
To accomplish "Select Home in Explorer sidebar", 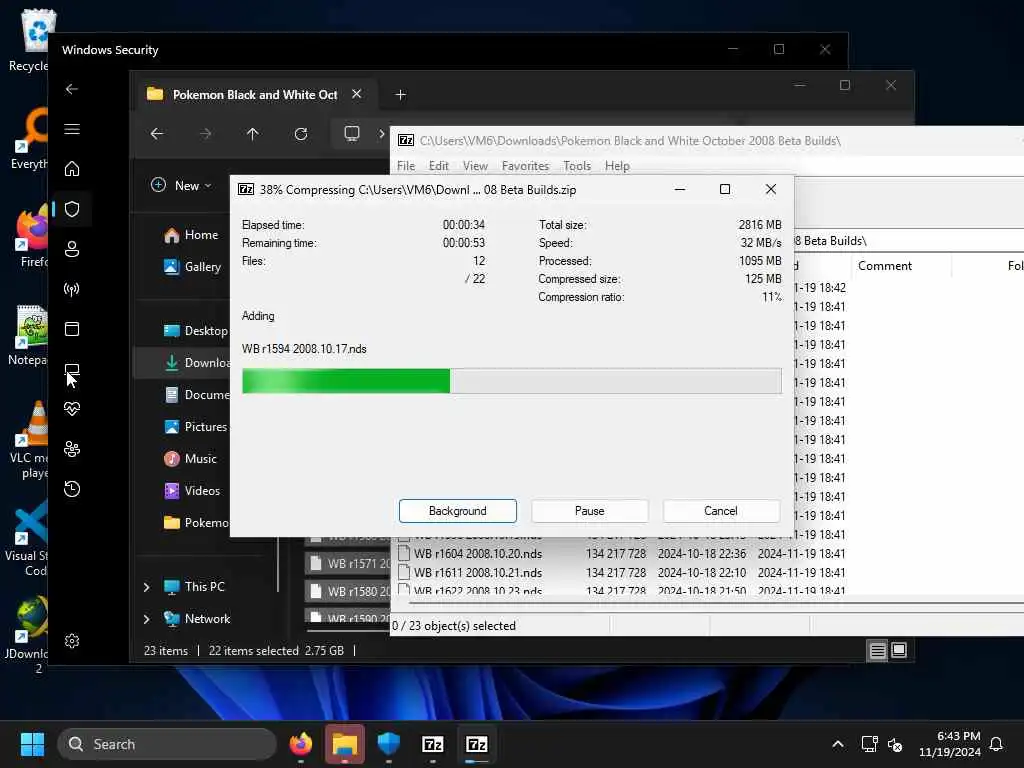I will 191,234.
